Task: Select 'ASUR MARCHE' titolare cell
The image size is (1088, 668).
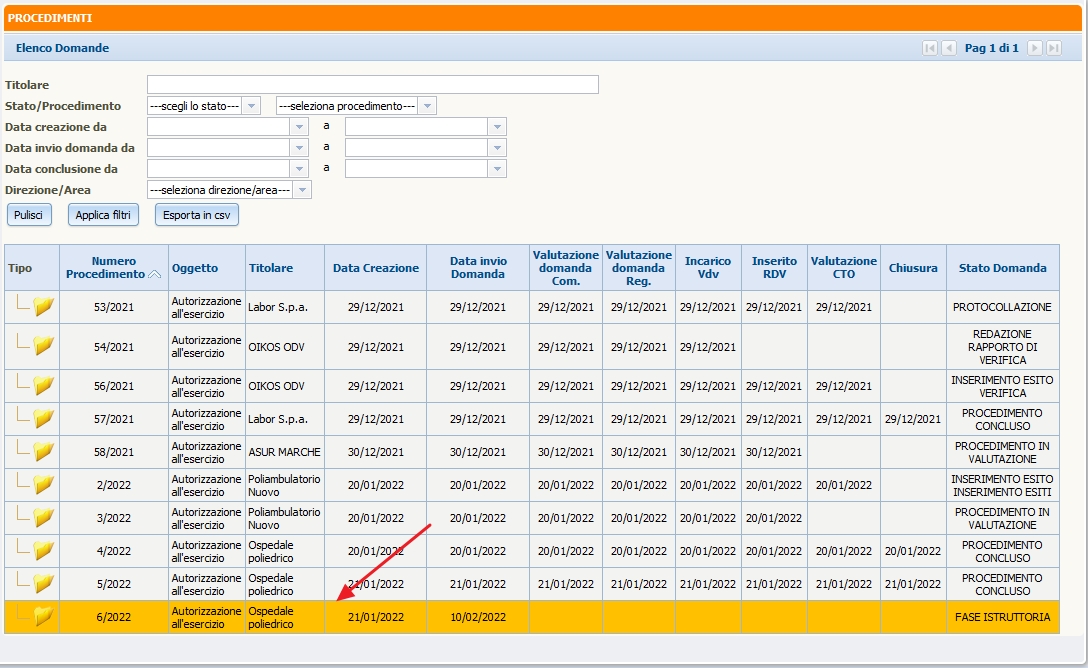Action: point(284,452)
